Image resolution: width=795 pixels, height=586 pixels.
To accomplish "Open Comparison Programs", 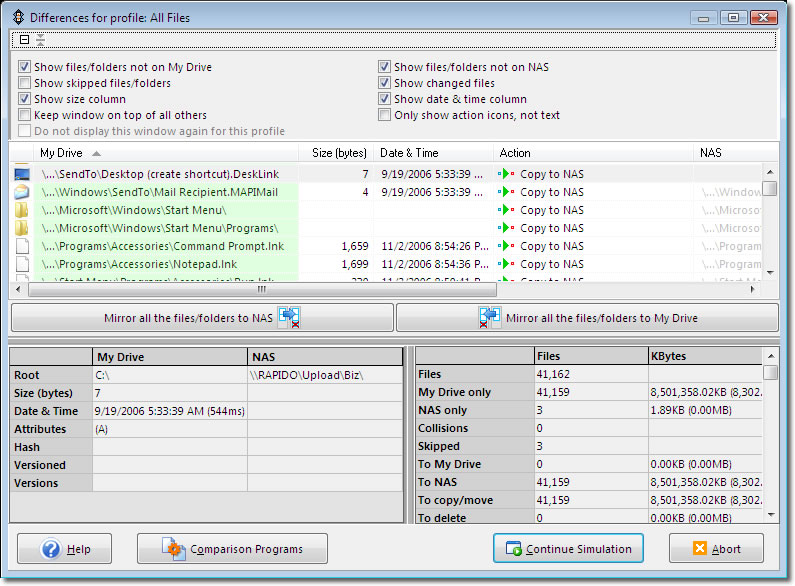I will coord(232,548).
